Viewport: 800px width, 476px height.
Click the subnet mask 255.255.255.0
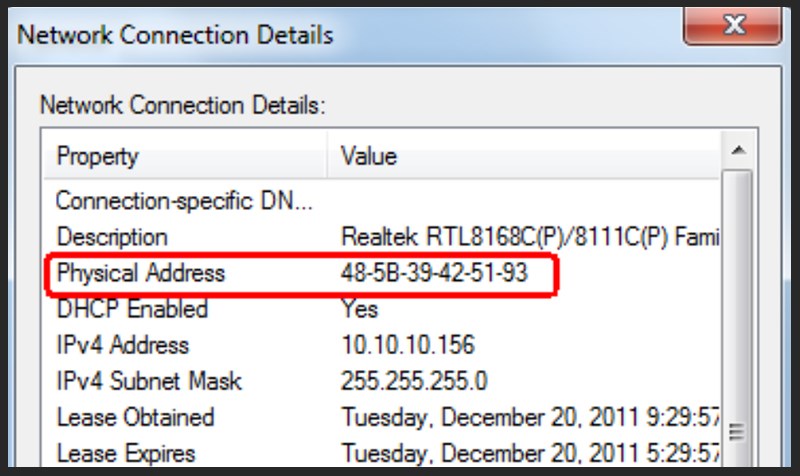tap(415, 381)
